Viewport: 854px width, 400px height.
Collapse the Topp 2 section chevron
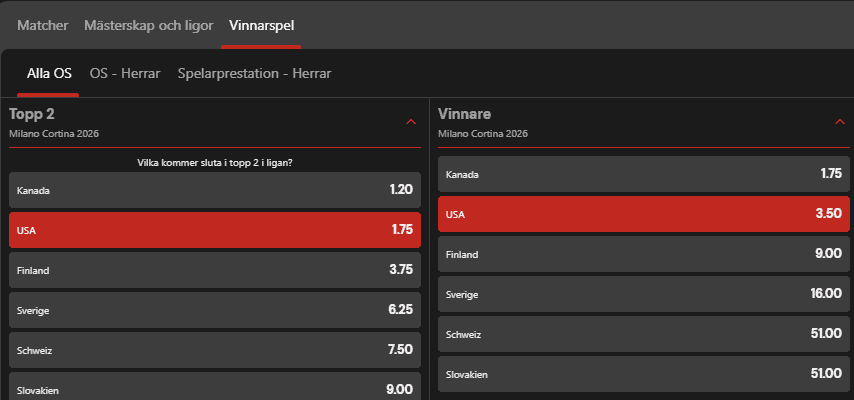coord(411,122)
